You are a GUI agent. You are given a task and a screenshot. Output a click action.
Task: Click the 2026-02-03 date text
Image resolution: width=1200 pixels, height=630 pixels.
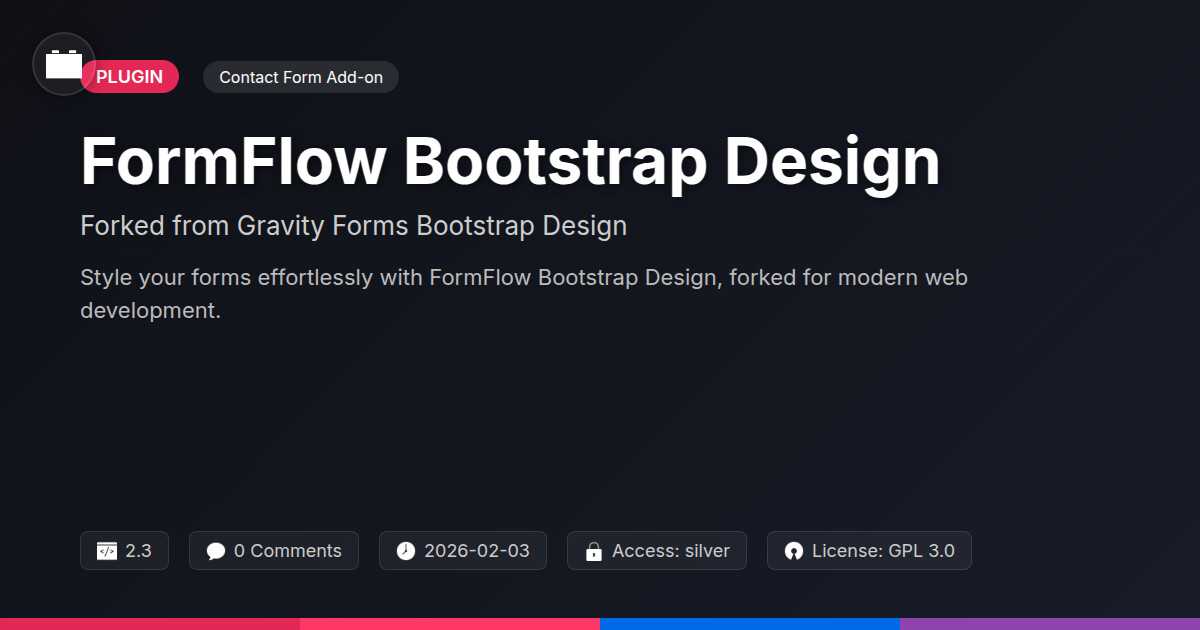pyautogui.click(x=477, y=551)
